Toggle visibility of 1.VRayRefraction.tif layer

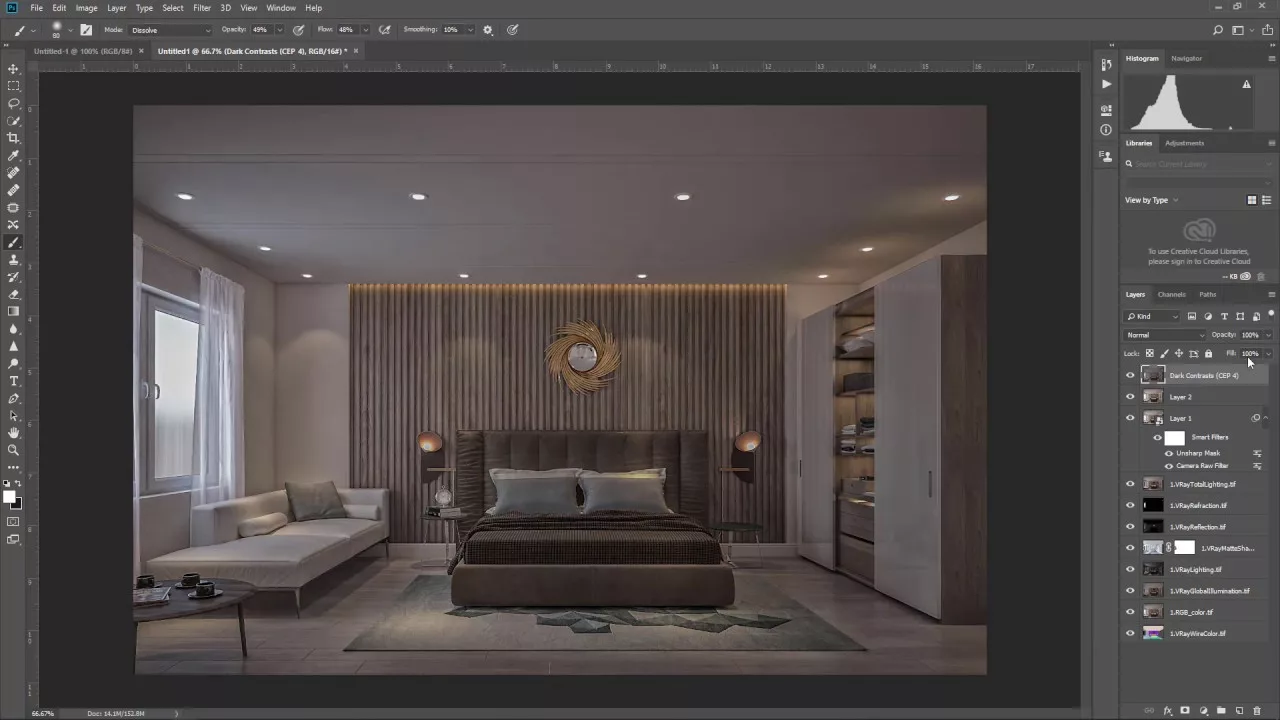[x=1131, y=506]
